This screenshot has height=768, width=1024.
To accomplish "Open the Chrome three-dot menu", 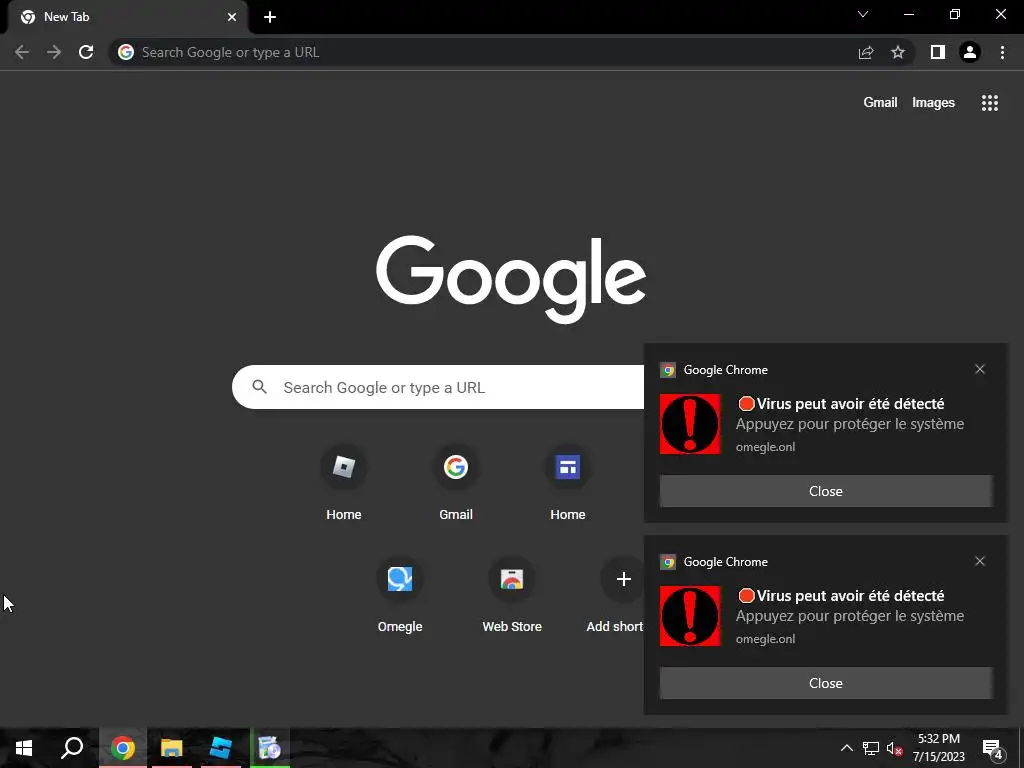I will 1002,52.
